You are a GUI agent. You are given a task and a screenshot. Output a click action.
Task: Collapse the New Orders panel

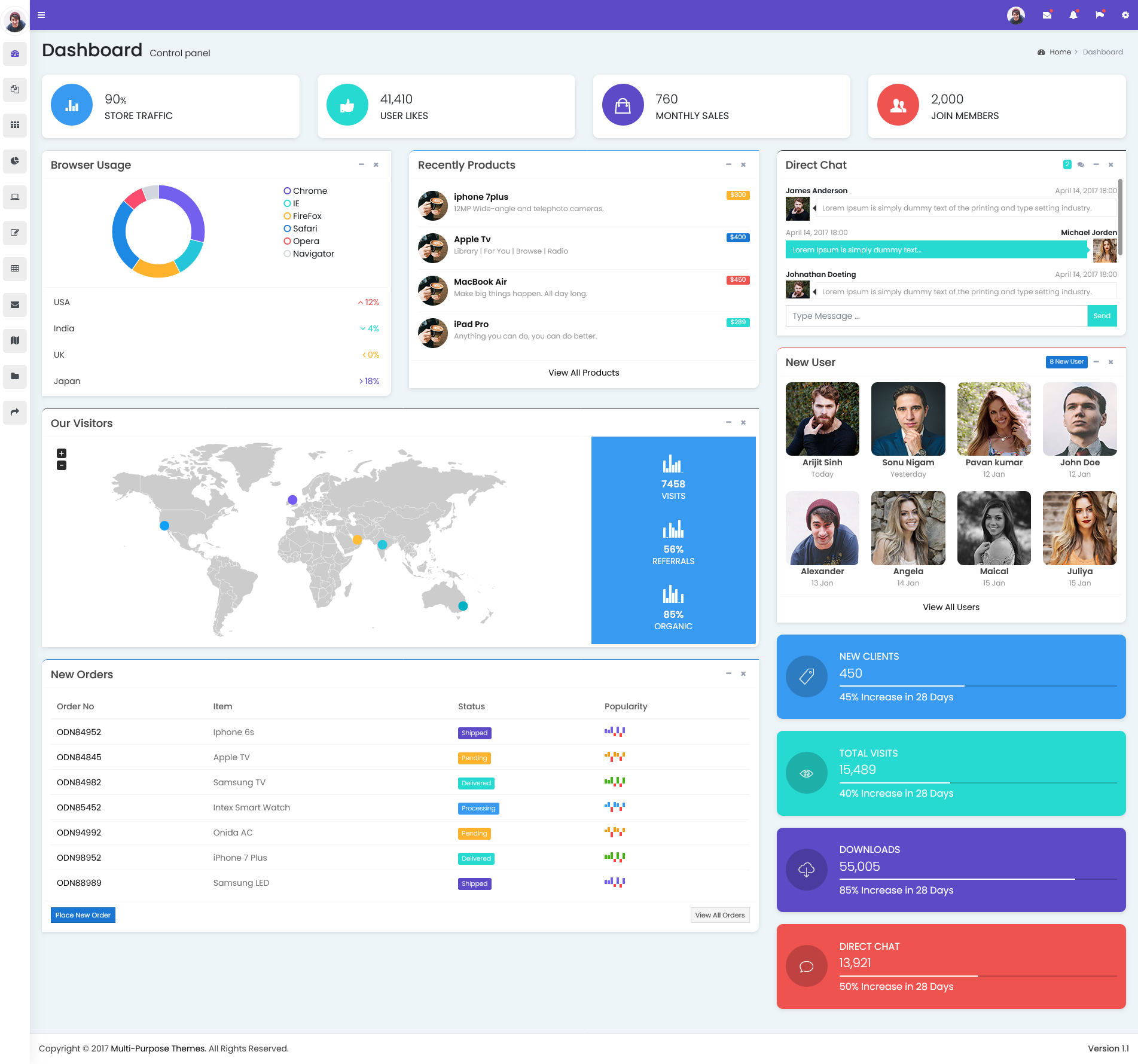pos(728,673)
